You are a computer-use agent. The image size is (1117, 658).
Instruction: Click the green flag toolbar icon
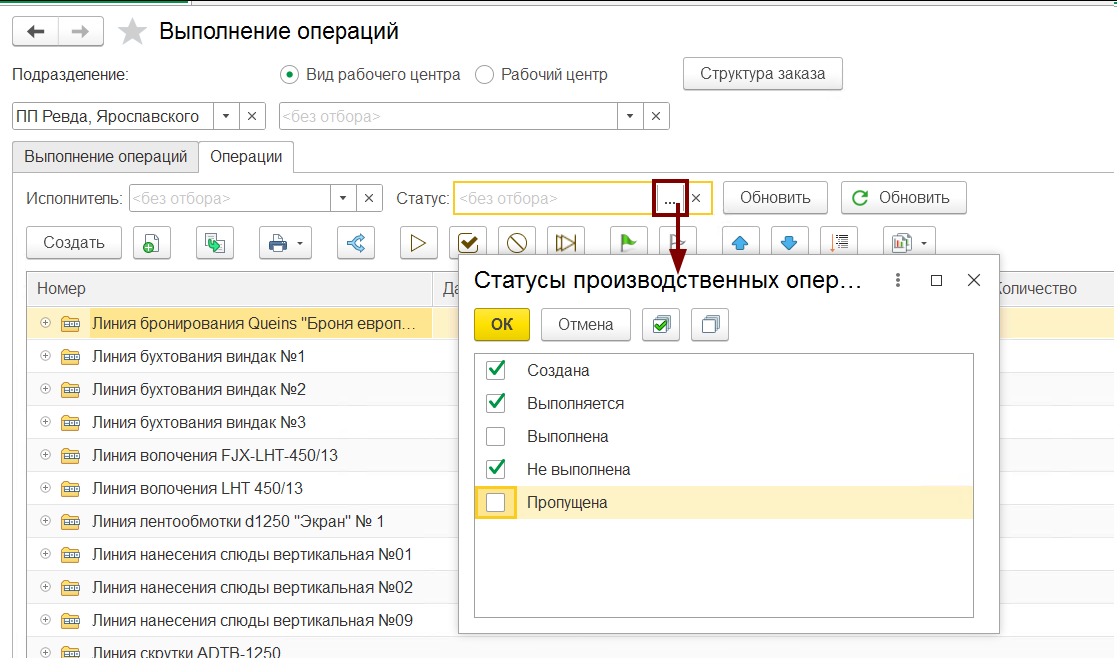[x=628, y=243]
